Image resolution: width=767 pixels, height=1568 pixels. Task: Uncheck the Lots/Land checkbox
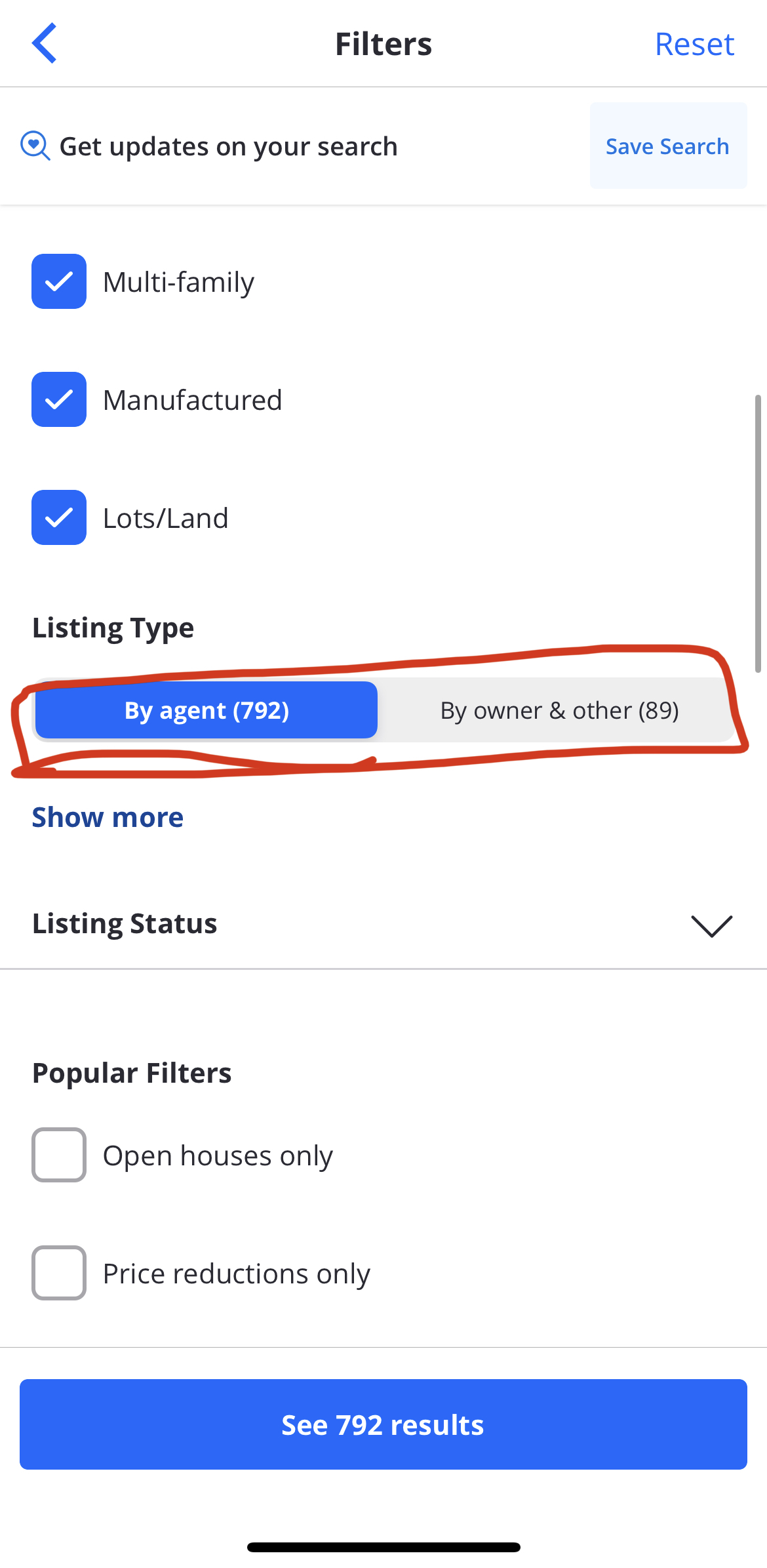59,517
